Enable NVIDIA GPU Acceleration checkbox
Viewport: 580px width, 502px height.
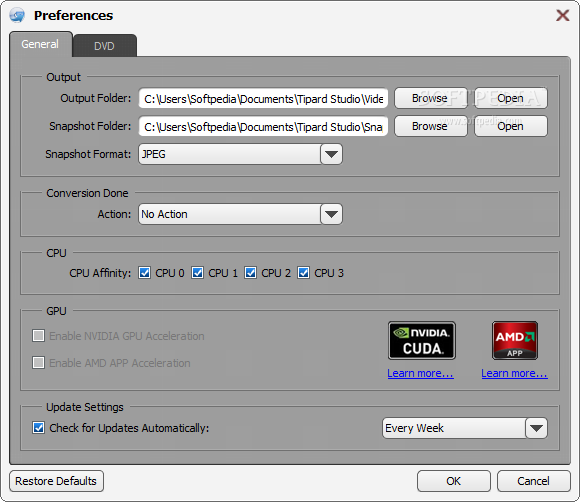click(38, 336)
